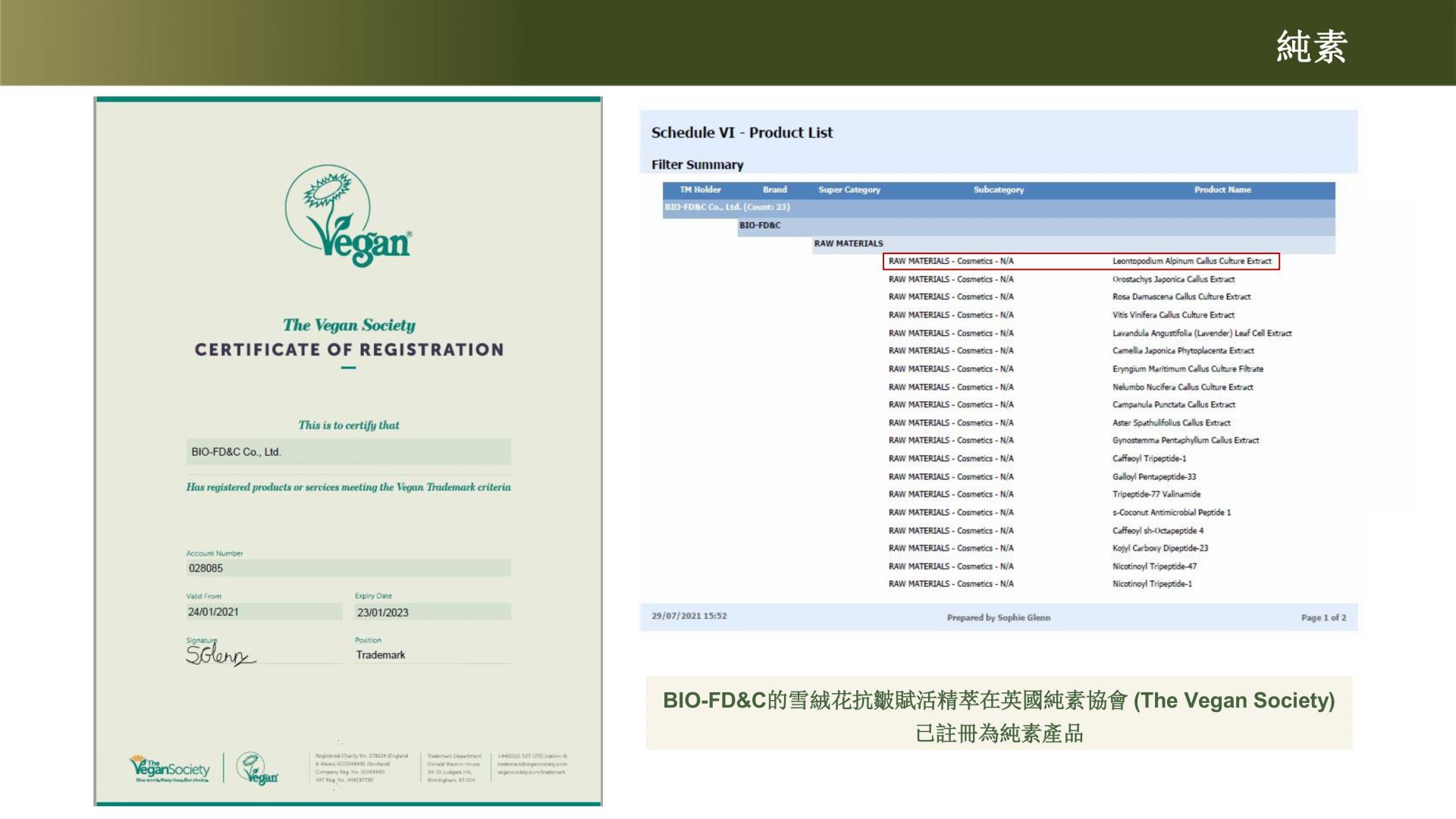Select the Rosa Damascena Callus Culture Extract entry

(1181, 297)
